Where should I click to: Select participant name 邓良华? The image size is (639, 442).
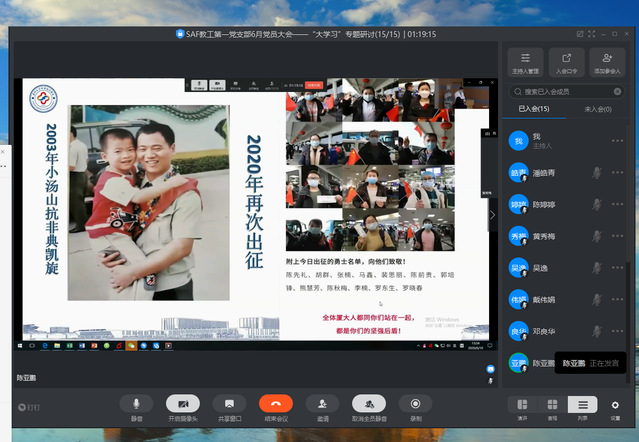[x=544, y=332]
